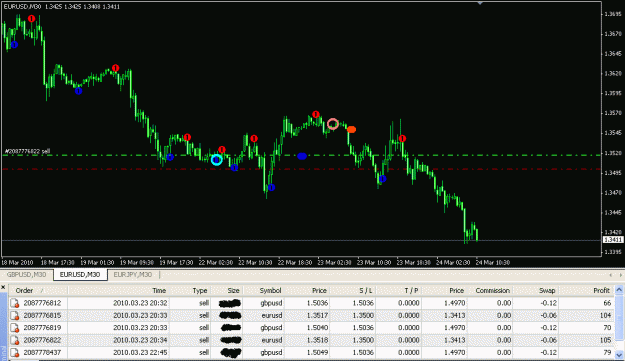
Task: Select order number 2087776819
Action: pos(42,328)
